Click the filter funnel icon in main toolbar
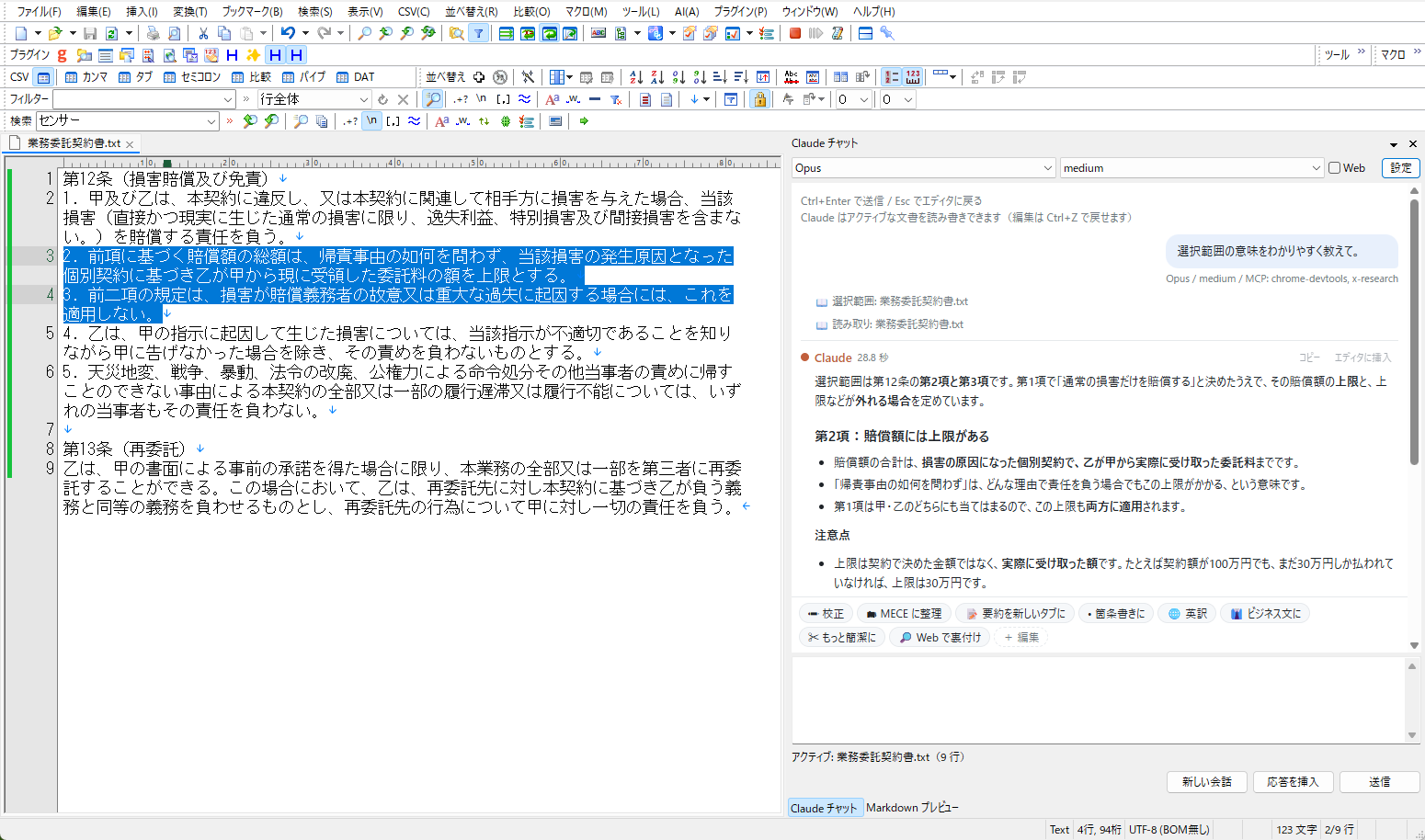The height and width of the screenshot is (840, 1425). 478,33
